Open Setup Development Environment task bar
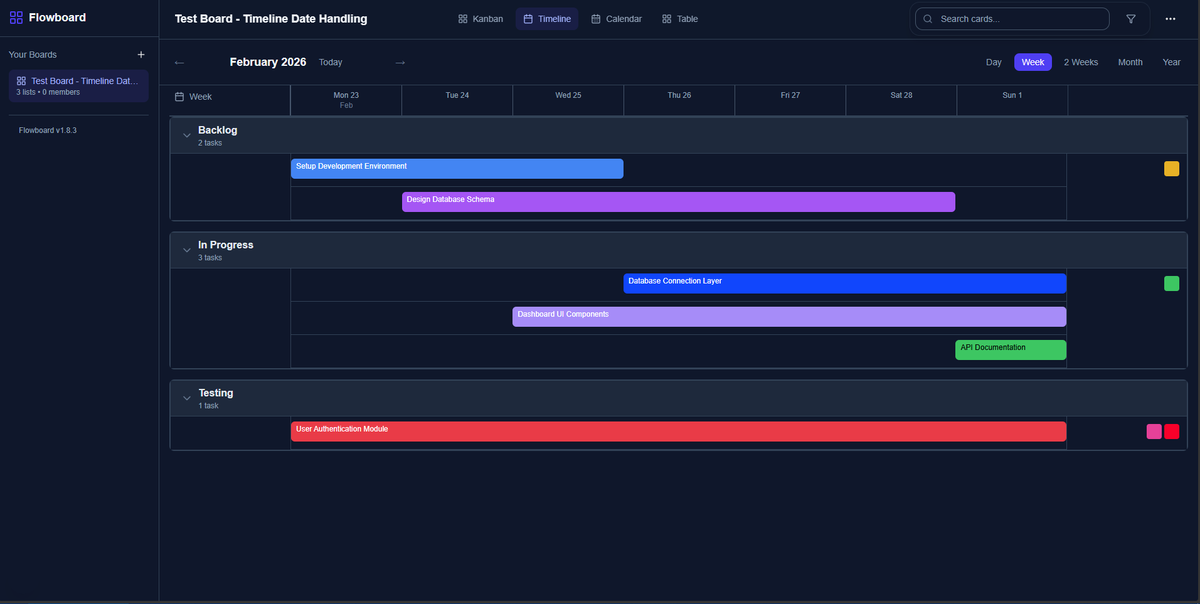The height and width of the screenshot is (604, 1200). (x=457, y=168)
